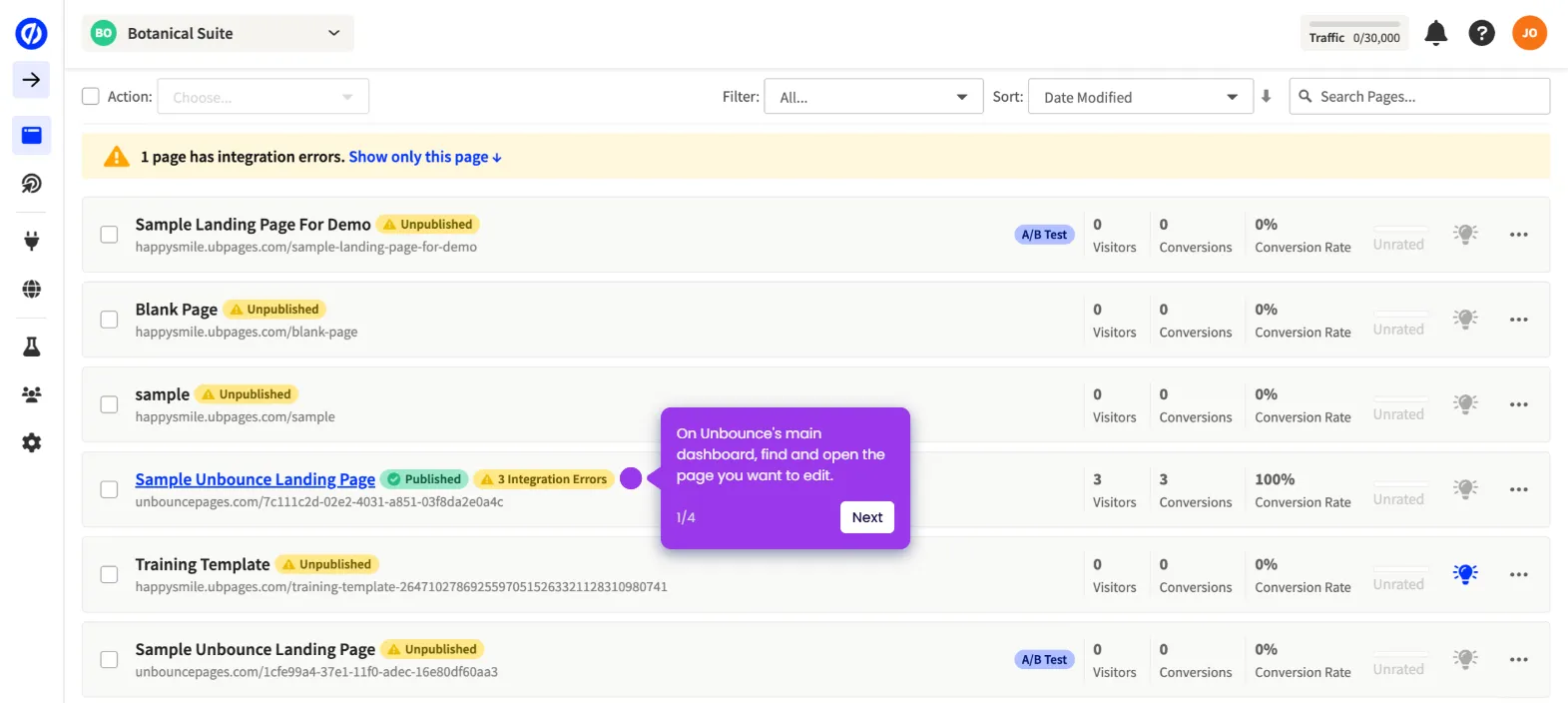Open notifications bell icon
Image resolution: width=1568 pixels, height=703 pixels.
[x=1435, y=33]
